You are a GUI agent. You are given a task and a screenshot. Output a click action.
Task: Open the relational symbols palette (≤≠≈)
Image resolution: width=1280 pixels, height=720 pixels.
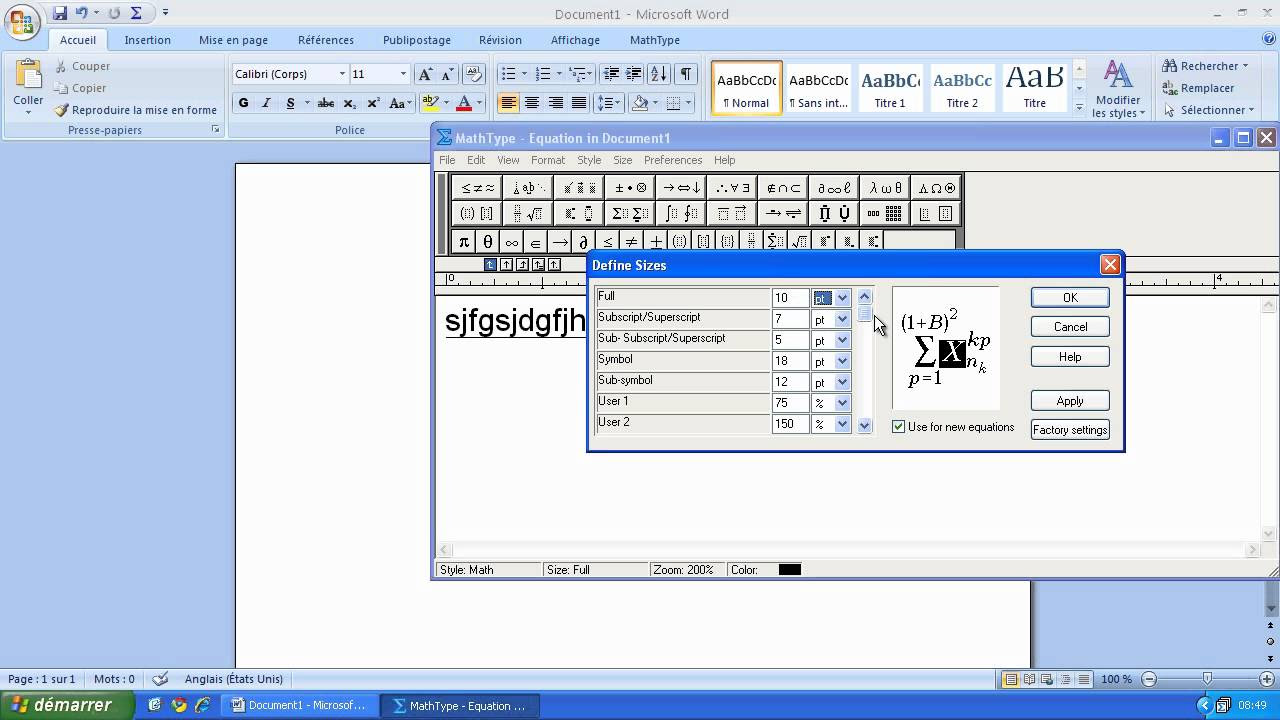click(x=477, y=187)
